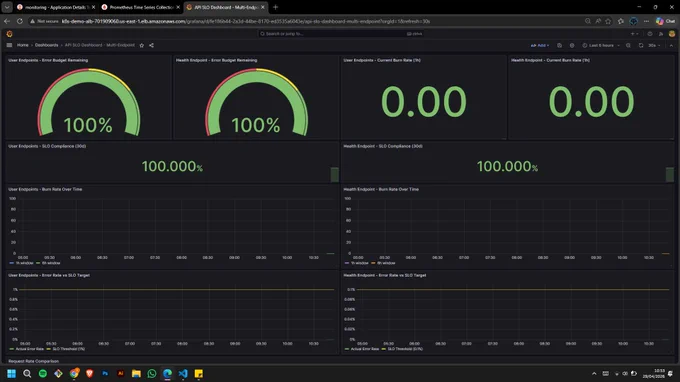Open browser settings and more menu
The height and width of the screenshot is (382, 680).
(647, 21)
